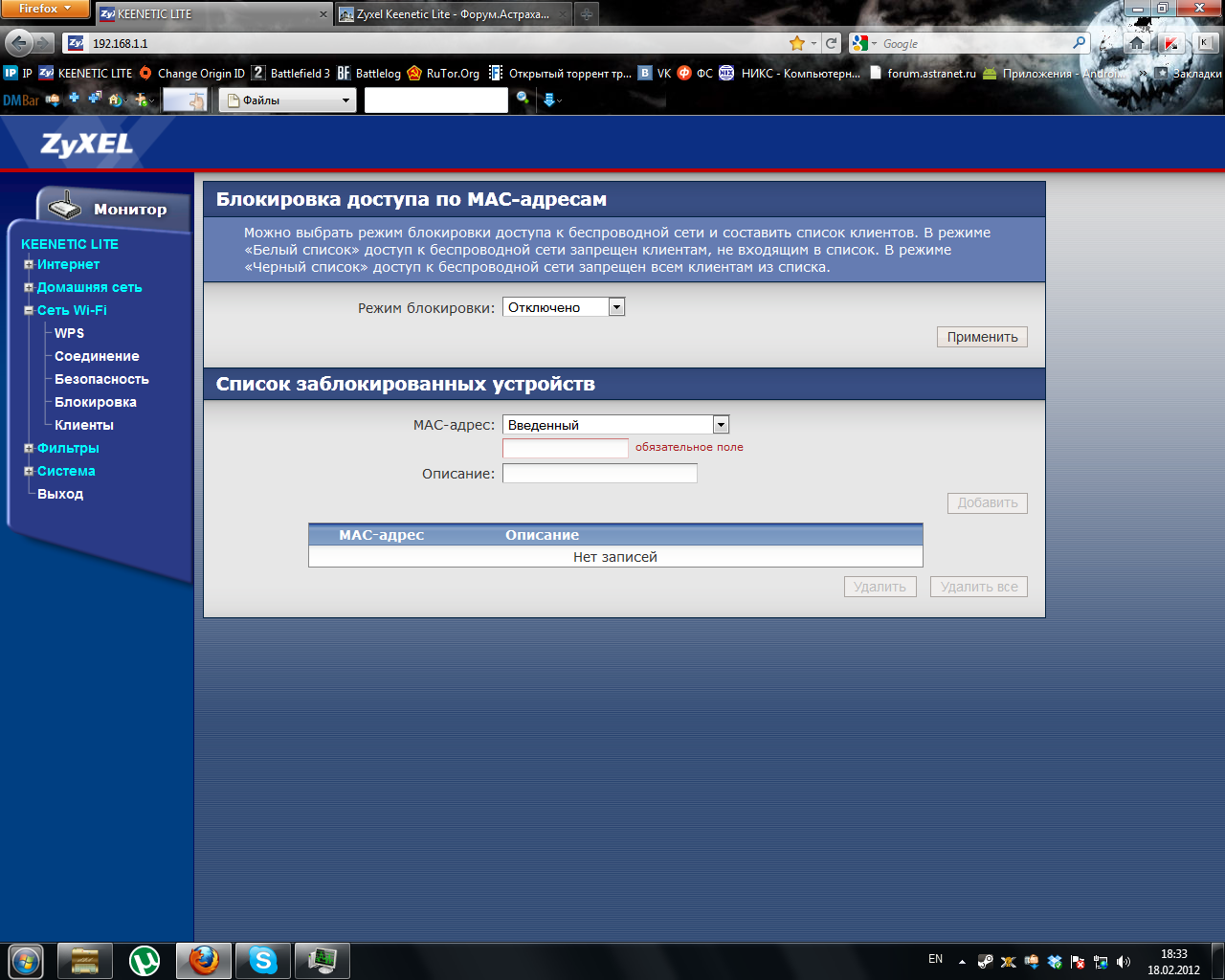Screen dimensions: 1225x980
Task: Reload the page with the refresh icon
Action: [832, 43]
